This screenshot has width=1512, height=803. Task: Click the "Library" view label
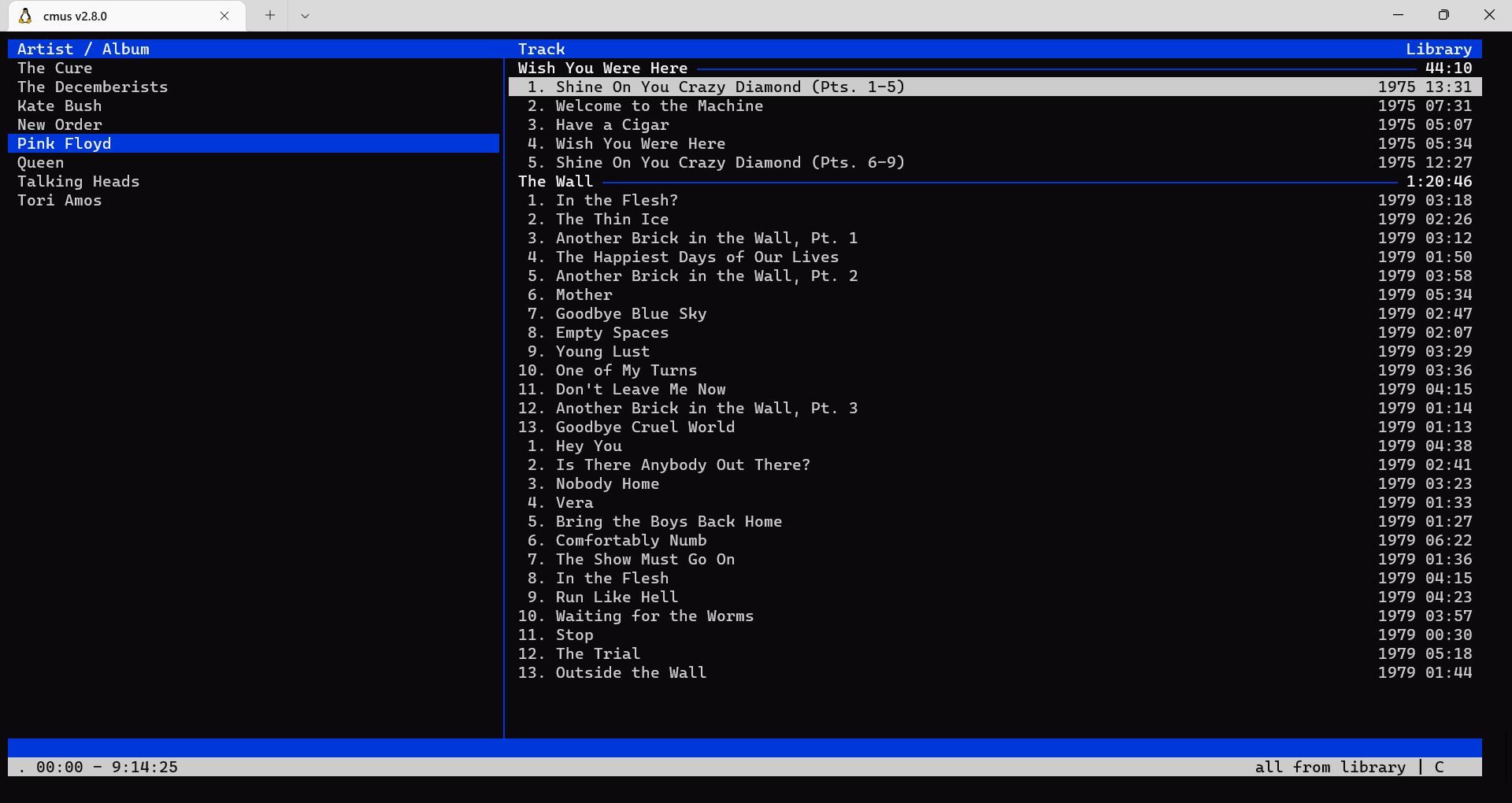pos(1439,49)
